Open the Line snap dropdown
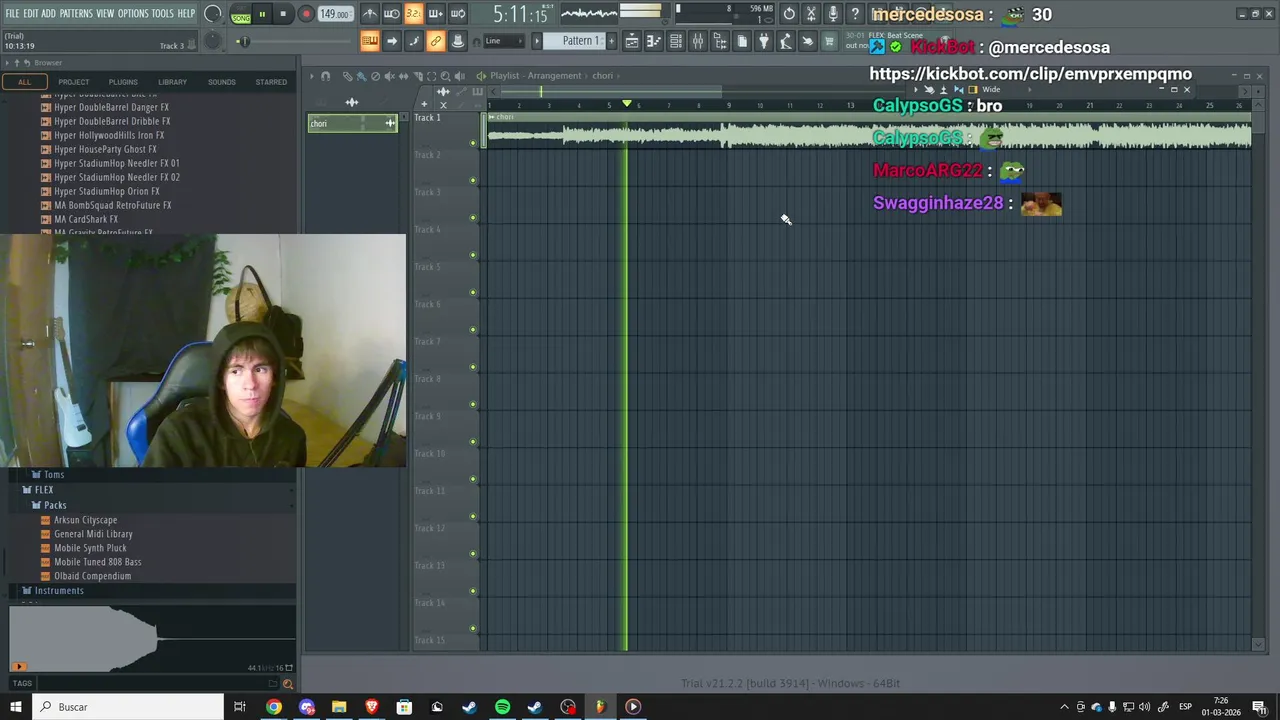The image size is (1280, 720). click(x=504, y=41)
